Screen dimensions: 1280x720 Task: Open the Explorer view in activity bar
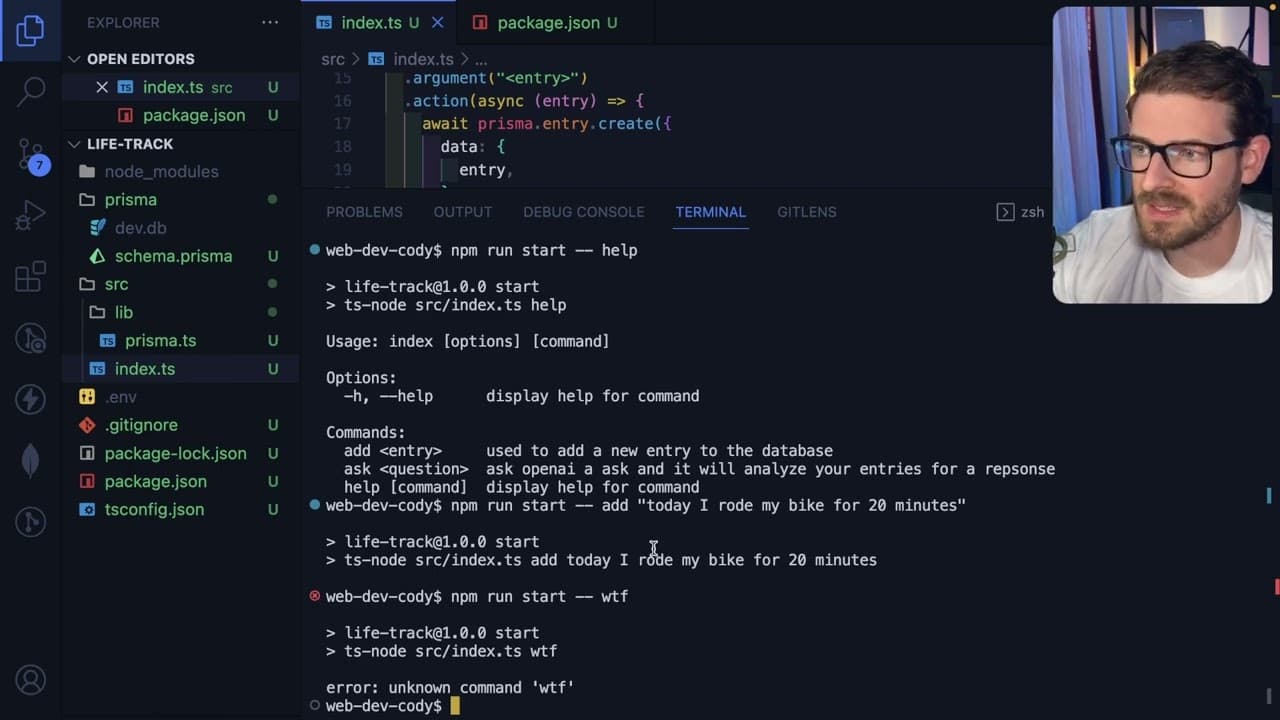coord(30,30)
